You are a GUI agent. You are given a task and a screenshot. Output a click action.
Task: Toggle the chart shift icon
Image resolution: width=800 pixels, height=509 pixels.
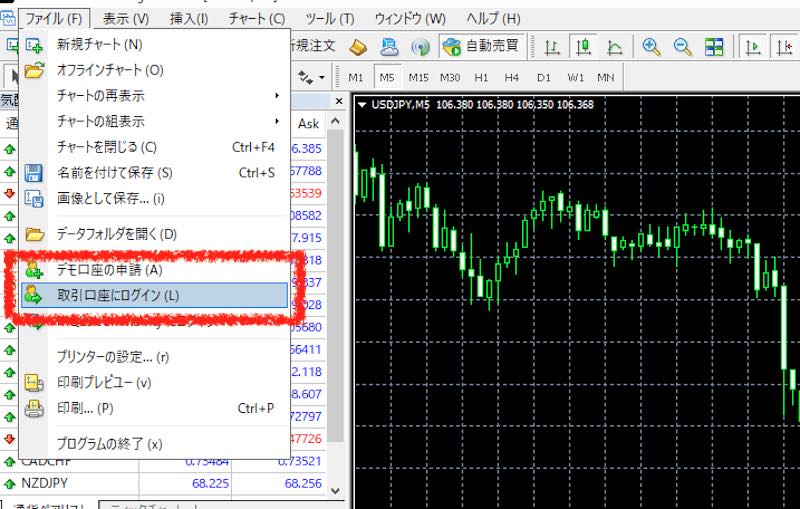(785, 47)
